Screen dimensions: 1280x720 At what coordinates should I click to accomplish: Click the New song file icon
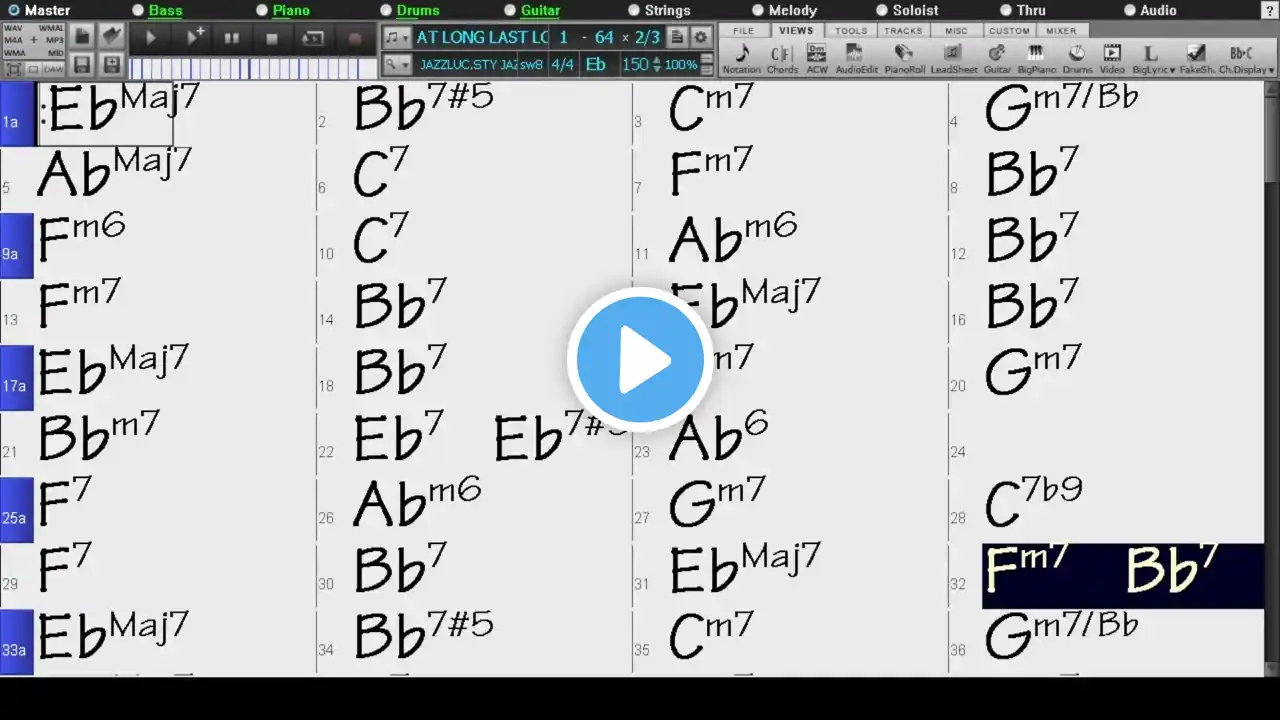tap(82, 37)
